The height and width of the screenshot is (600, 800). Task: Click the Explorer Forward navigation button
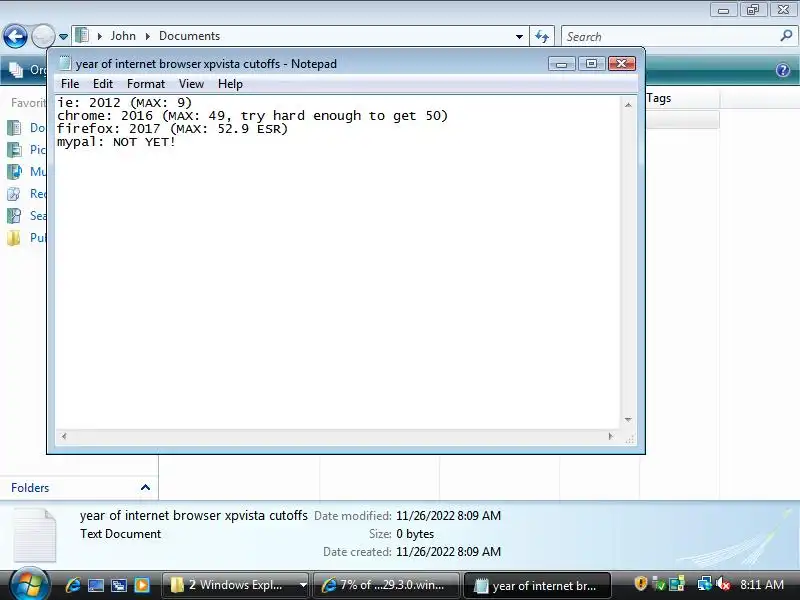[43, 36]
